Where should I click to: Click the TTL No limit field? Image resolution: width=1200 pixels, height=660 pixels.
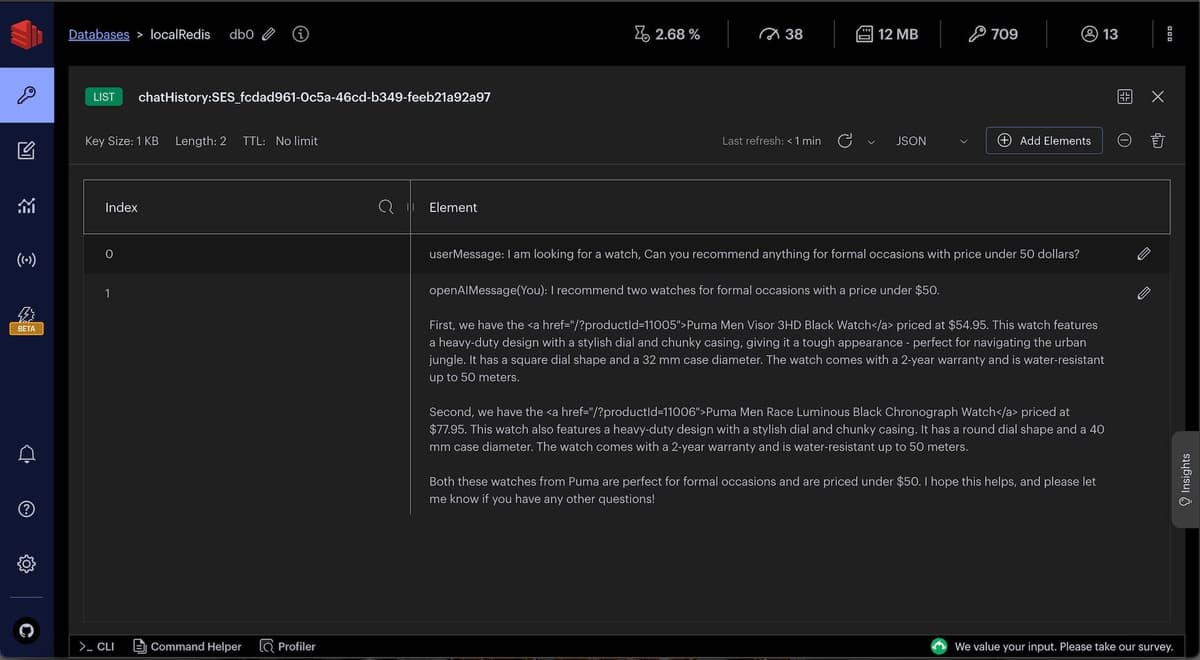(x=296, y=141)
